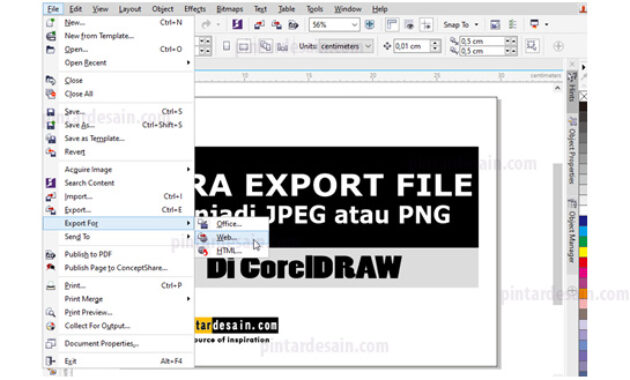The width and height of the screenshot is (630, 380).
Task: Choose Publish to PDF
Action: pyautogui.click(x=119, y=254)
